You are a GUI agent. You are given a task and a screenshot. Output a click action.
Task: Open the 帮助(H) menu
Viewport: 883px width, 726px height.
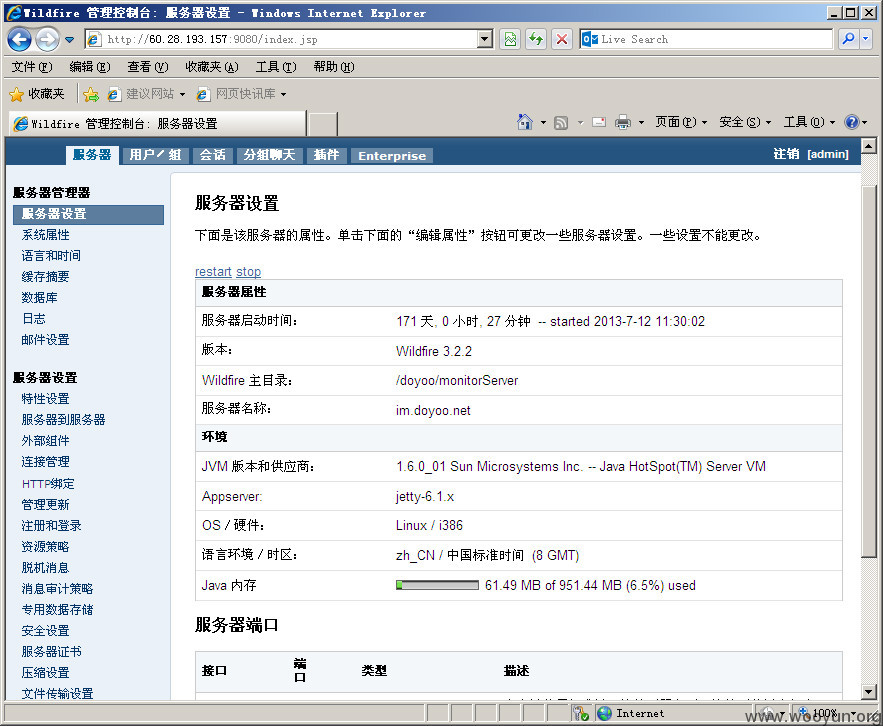coord(334,67)
